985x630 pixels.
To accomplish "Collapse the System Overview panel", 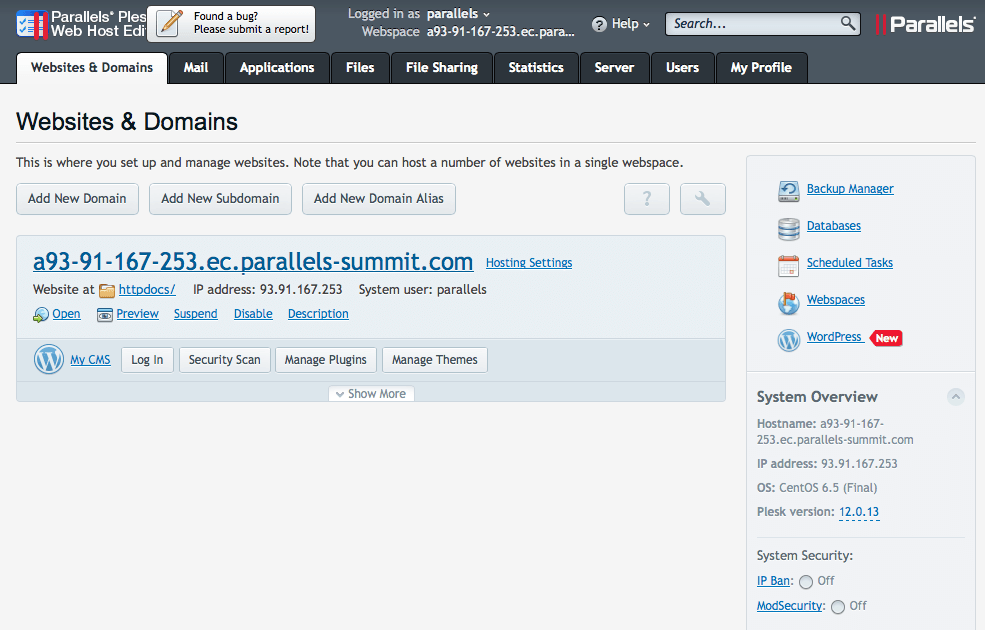I will [x=955, y=396].
